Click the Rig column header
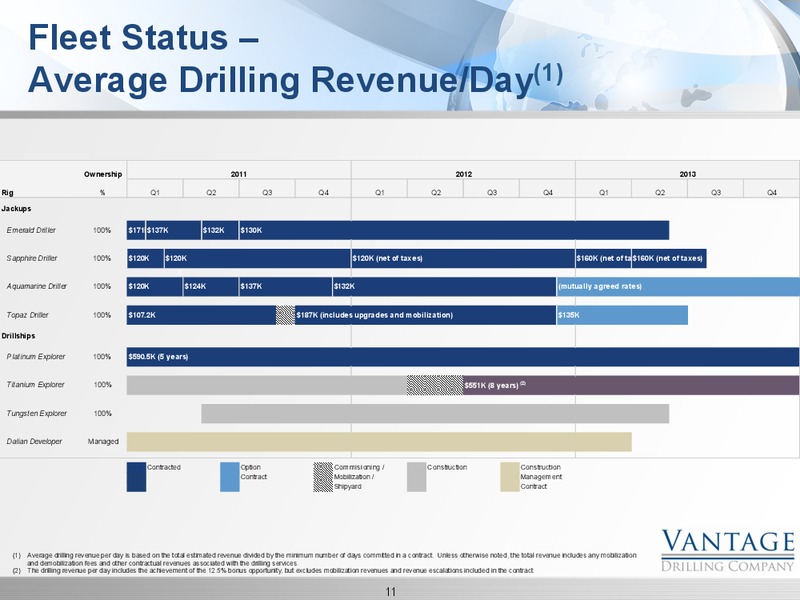The height and width of the screenshot is (600, 800). (7, 192)
